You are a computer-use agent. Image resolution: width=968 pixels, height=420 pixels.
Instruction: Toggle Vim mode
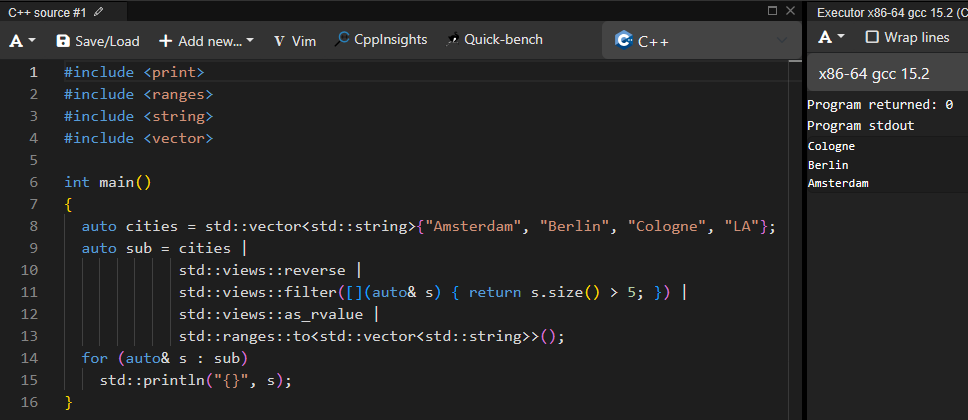click(x=294, y=41)
